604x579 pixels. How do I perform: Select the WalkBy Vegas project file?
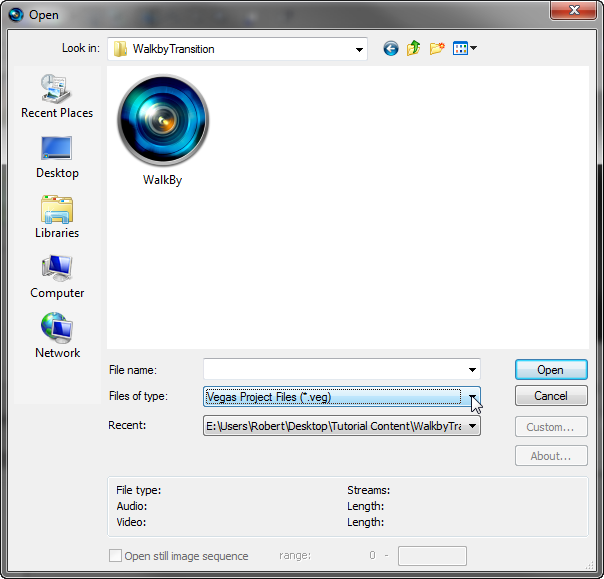coord(163,130)
